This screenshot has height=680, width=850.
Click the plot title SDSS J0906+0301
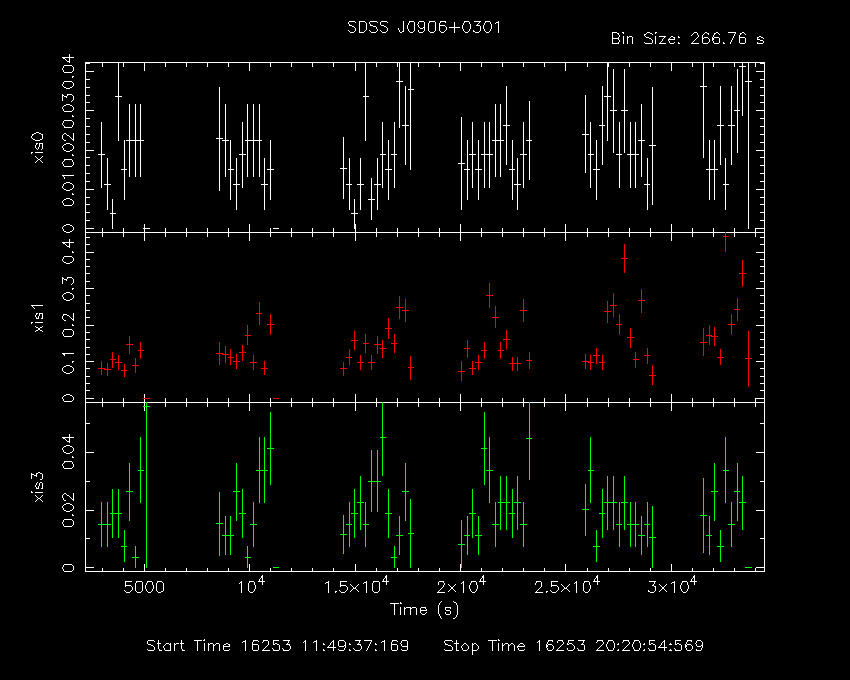point(424,27)
